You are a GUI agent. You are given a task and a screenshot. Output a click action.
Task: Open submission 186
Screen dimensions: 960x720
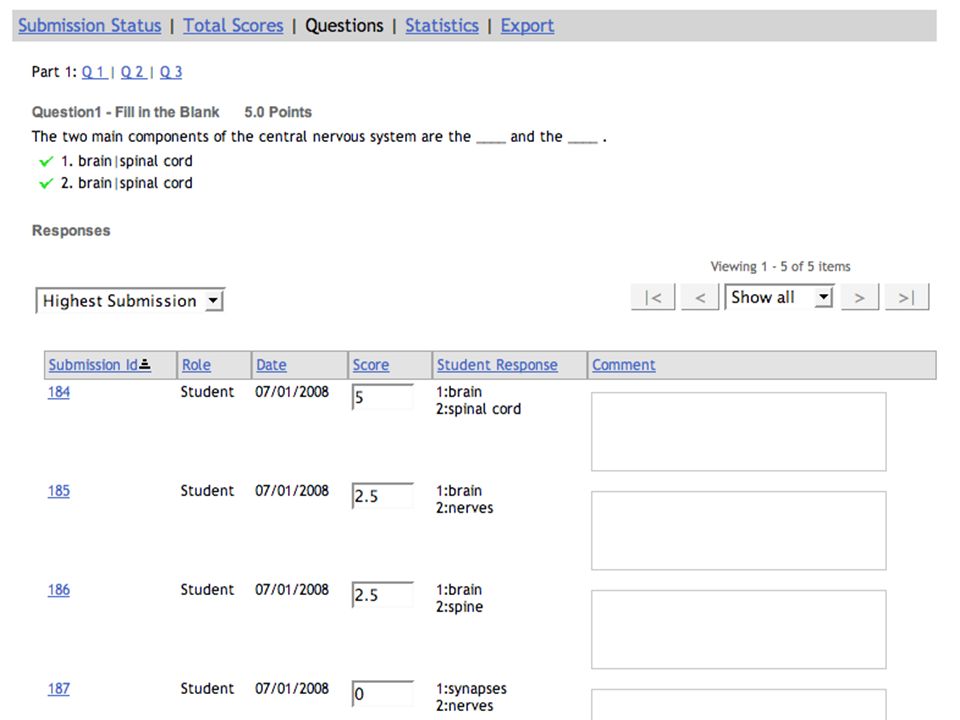(59, 590)
